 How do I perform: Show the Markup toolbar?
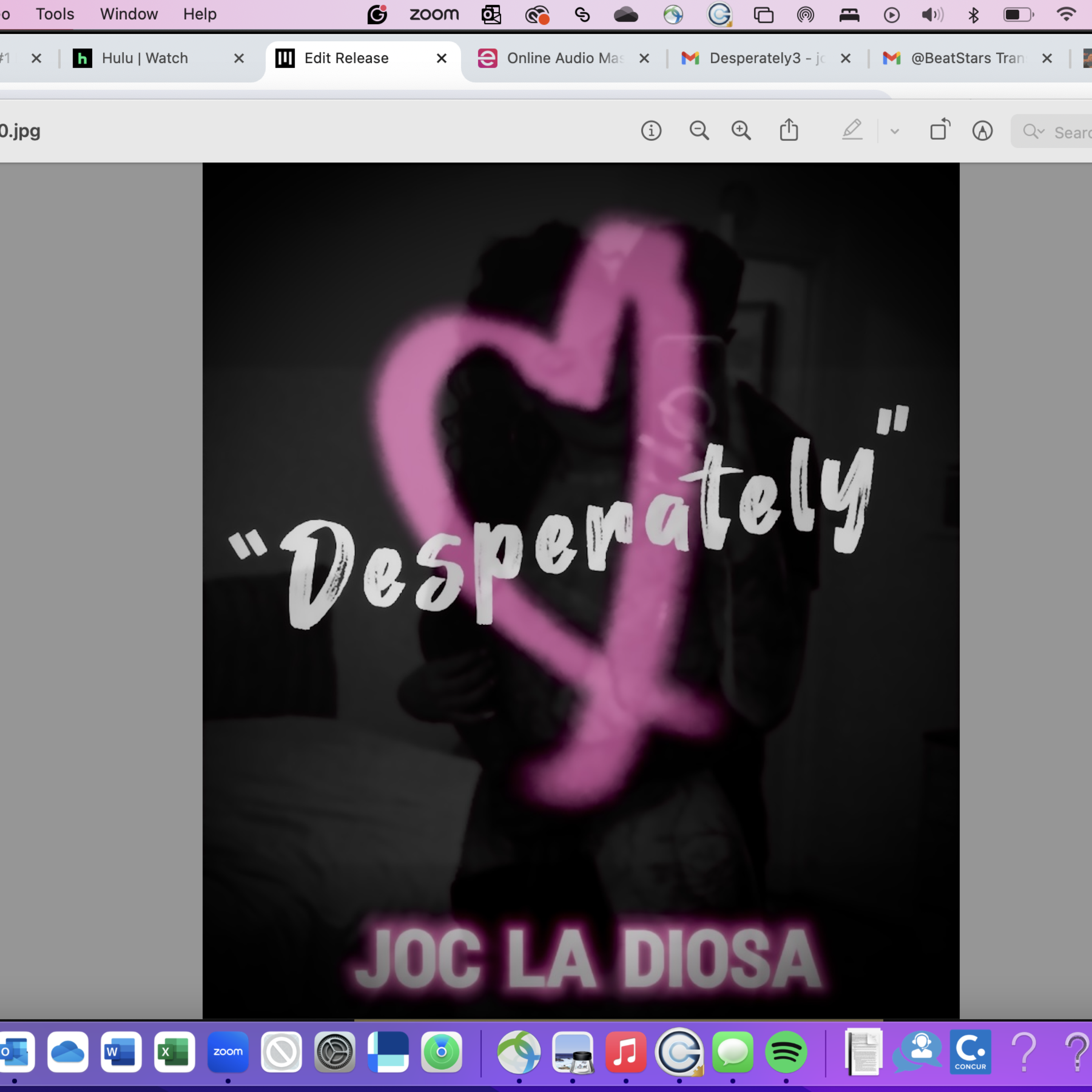982,131
